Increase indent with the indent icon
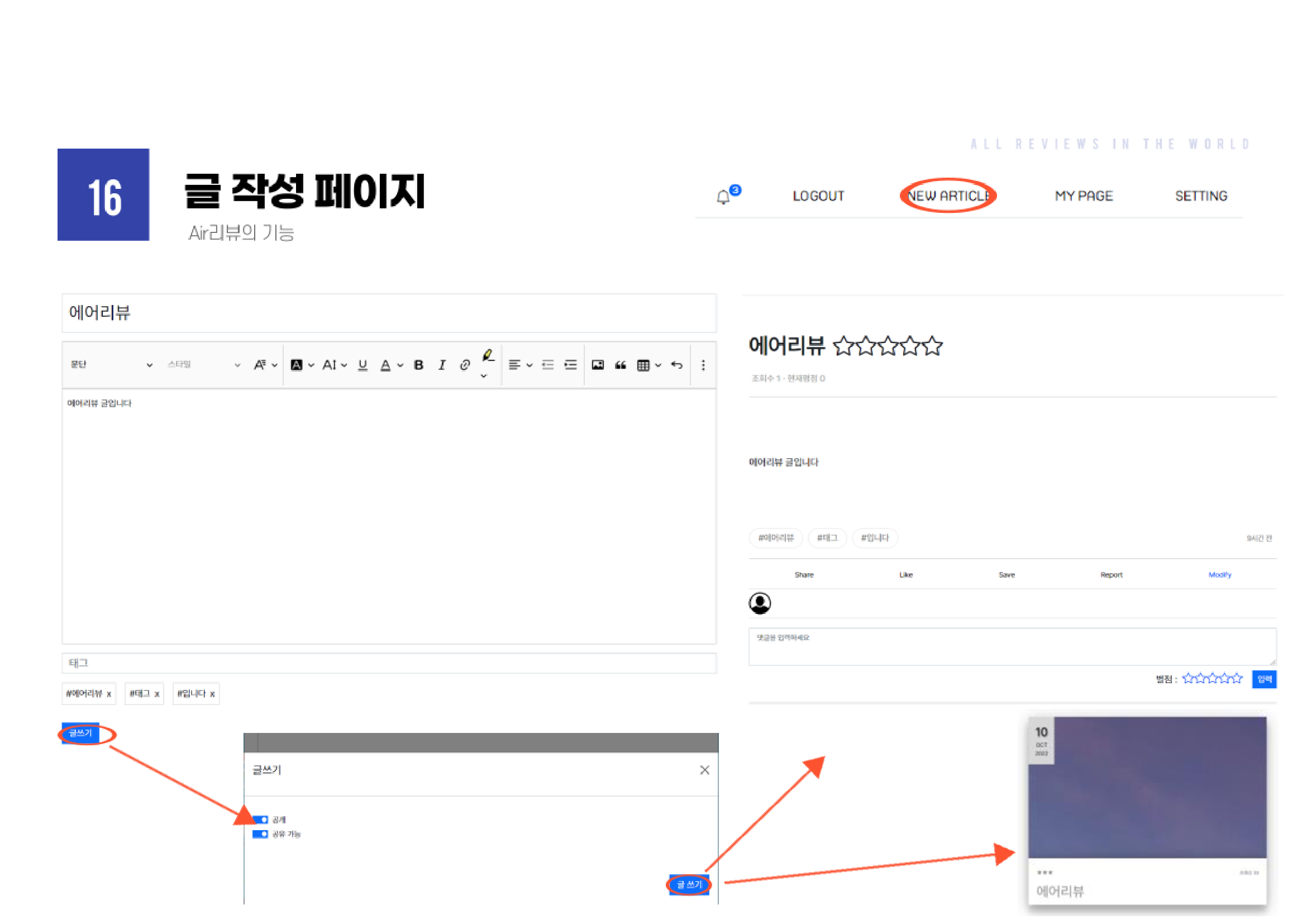 (x=570, y=365)
